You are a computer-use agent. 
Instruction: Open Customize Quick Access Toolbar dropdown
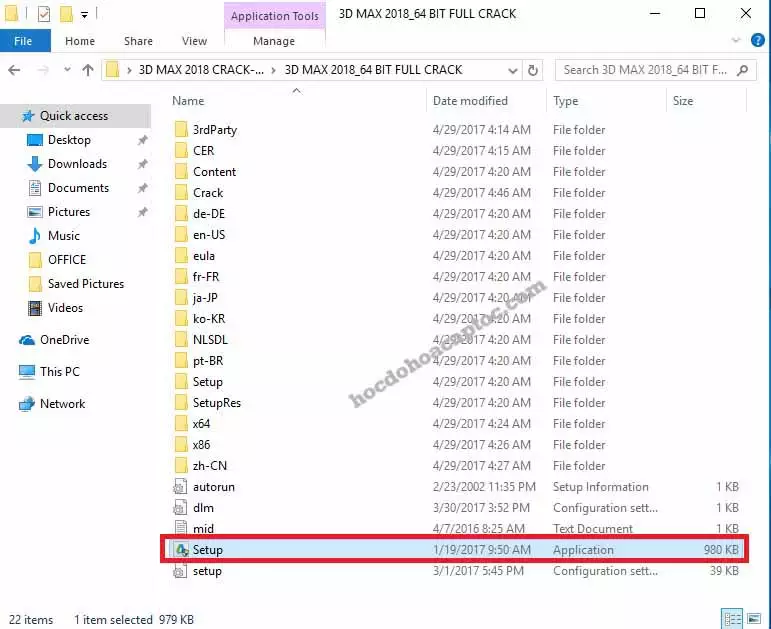click(85, 15)
